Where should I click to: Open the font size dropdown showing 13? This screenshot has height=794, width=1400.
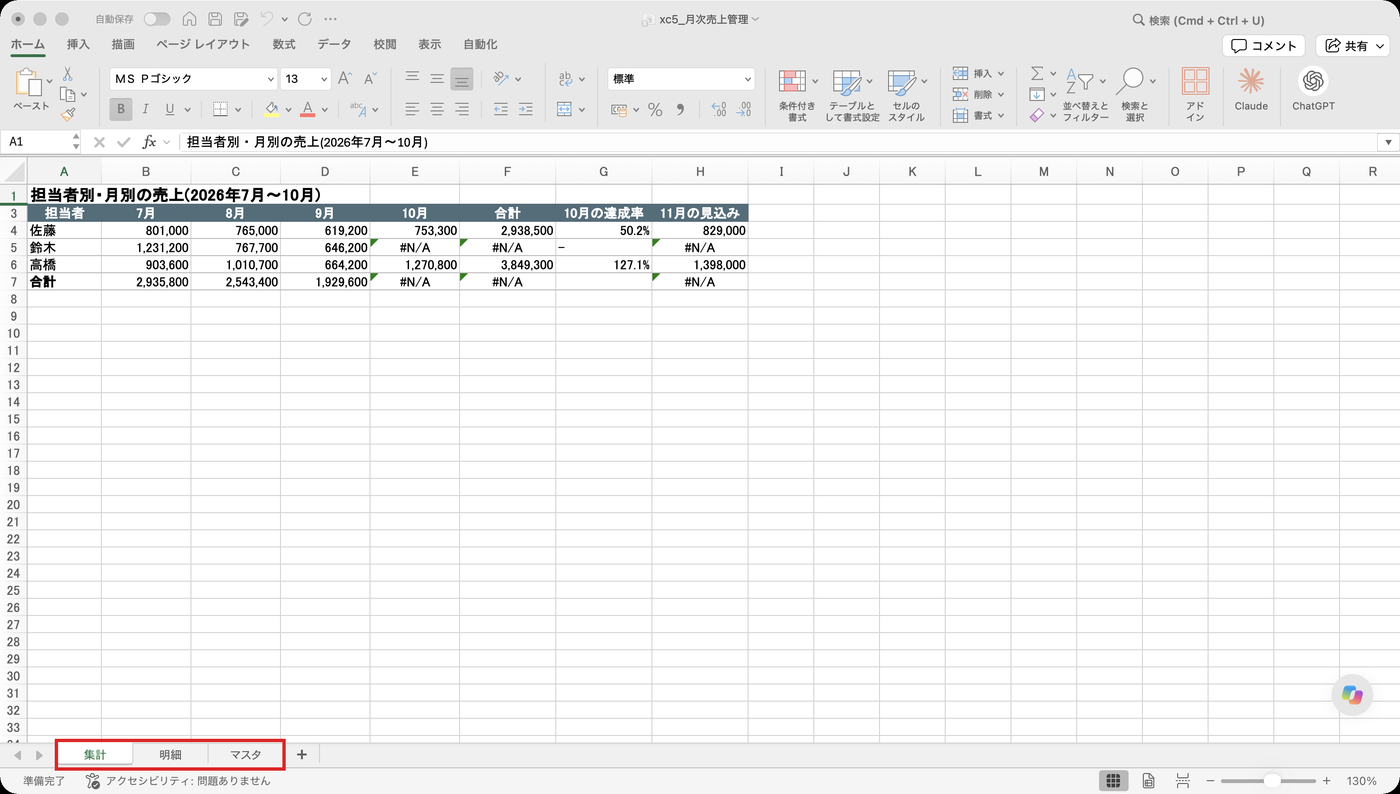324,79
